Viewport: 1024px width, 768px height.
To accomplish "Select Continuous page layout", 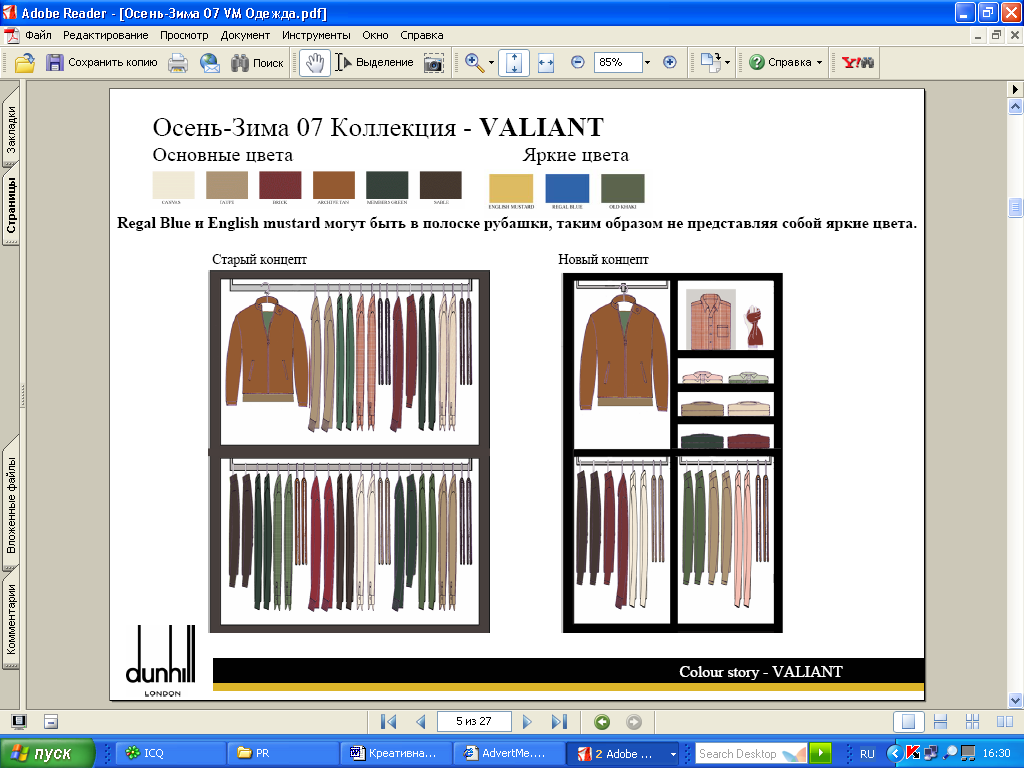I will tap(940, 722).
